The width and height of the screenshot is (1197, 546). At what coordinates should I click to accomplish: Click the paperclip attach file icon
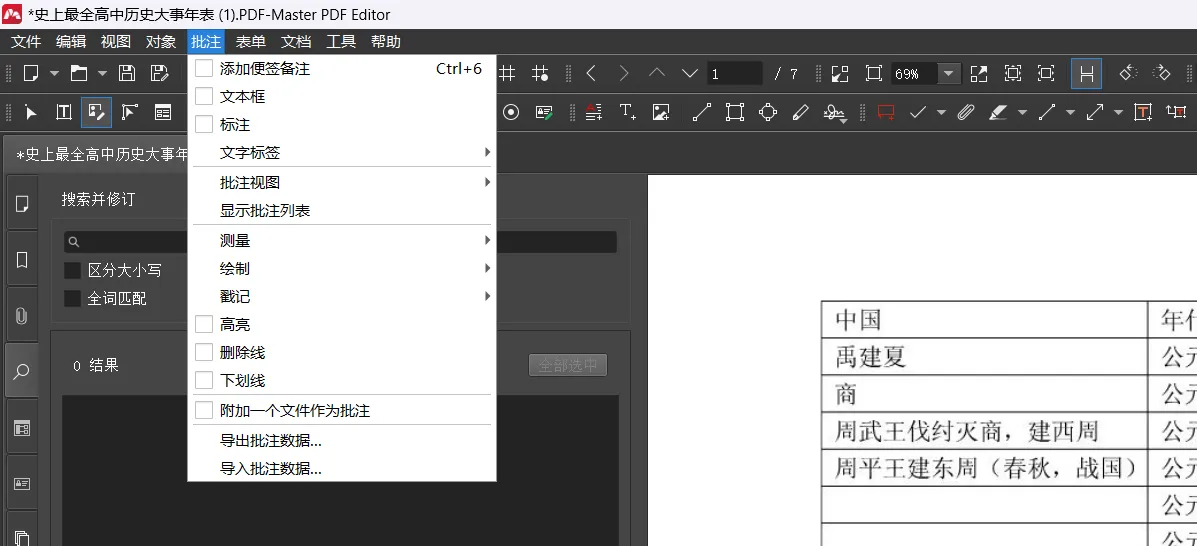pyautogui.click(x=966, y=112)
